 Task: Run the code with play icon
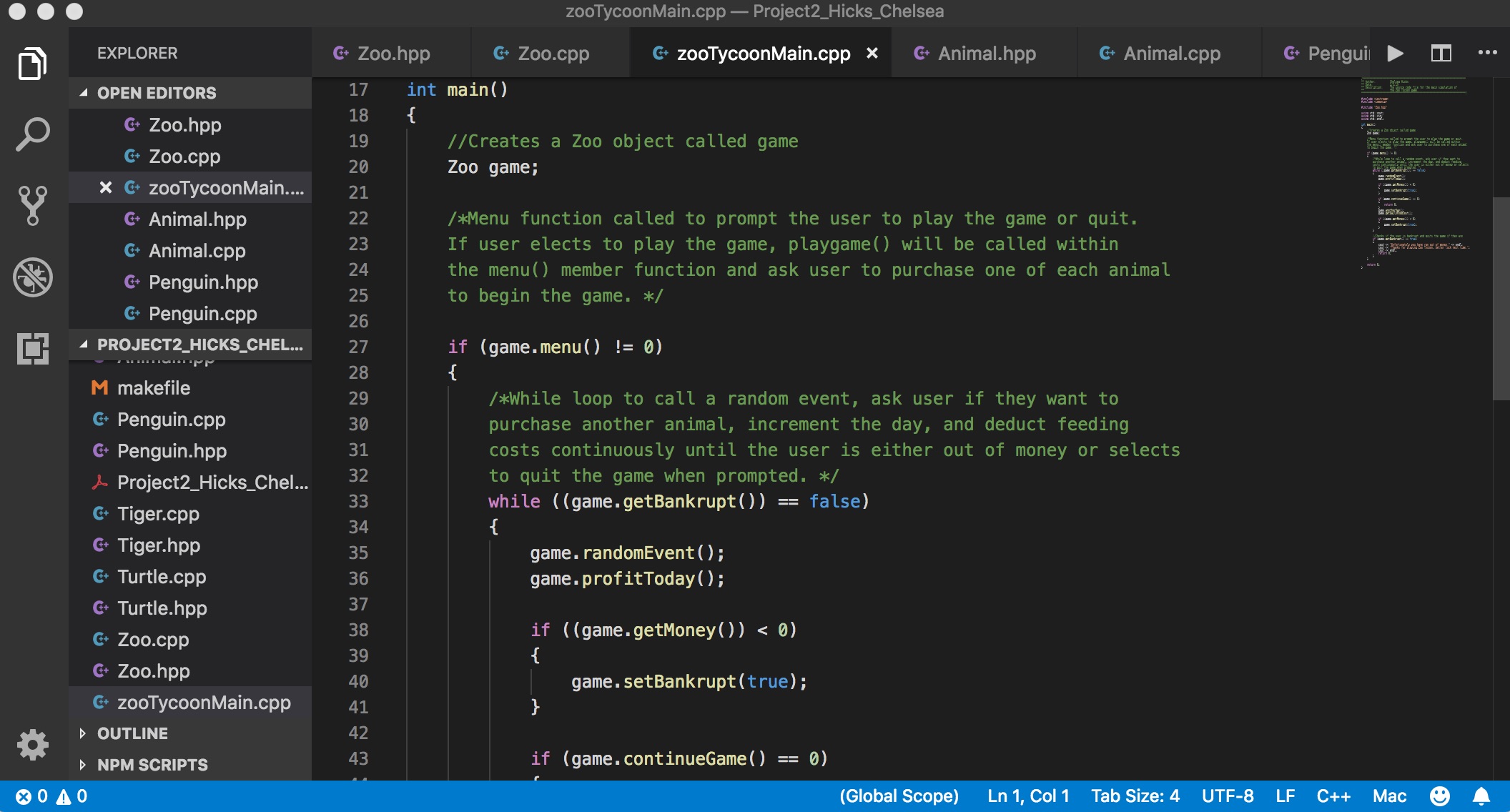click(1395, 54)
